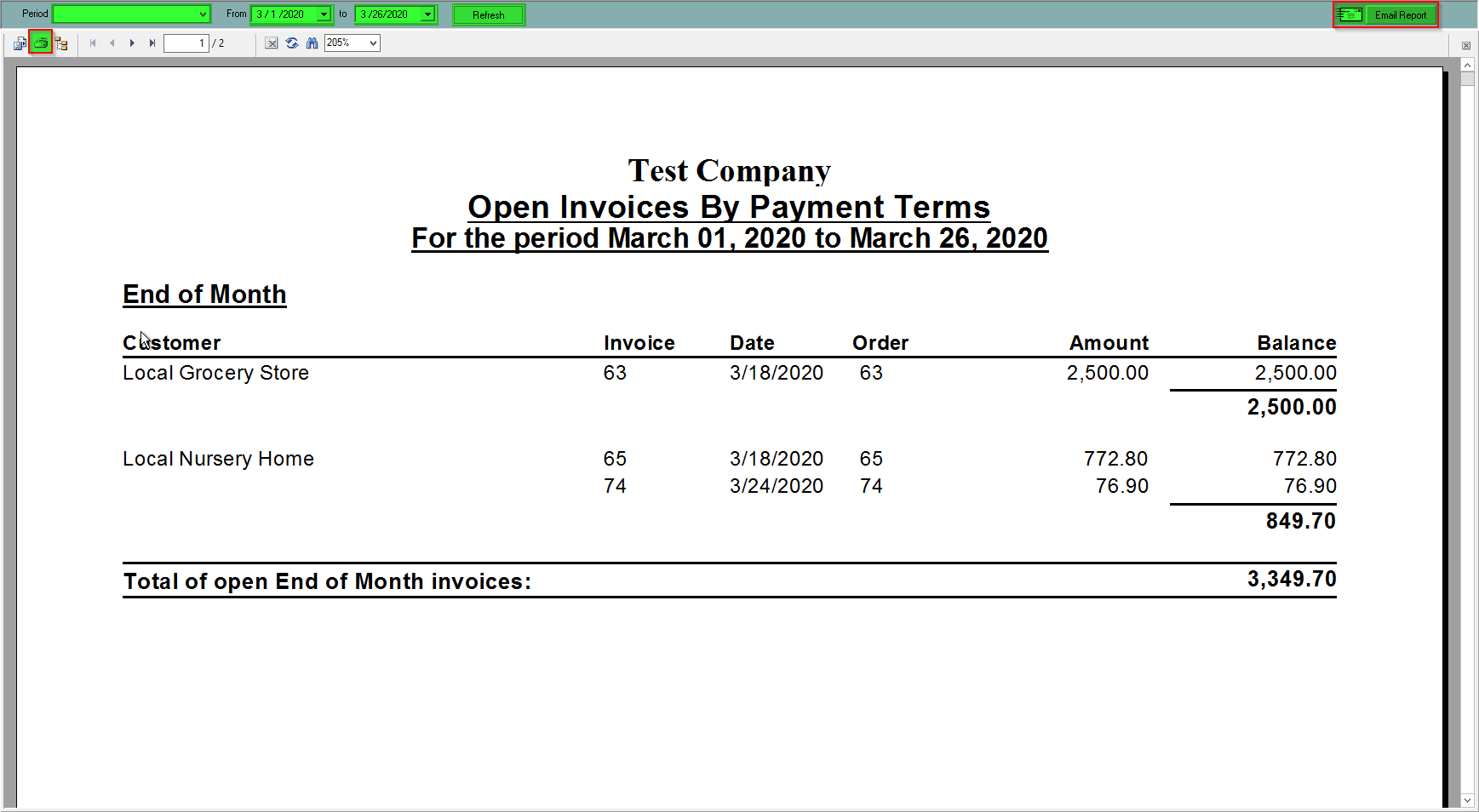Click the Total of open End of Month invoices label
Screen dimensions: 1479x812
(327, 581)
